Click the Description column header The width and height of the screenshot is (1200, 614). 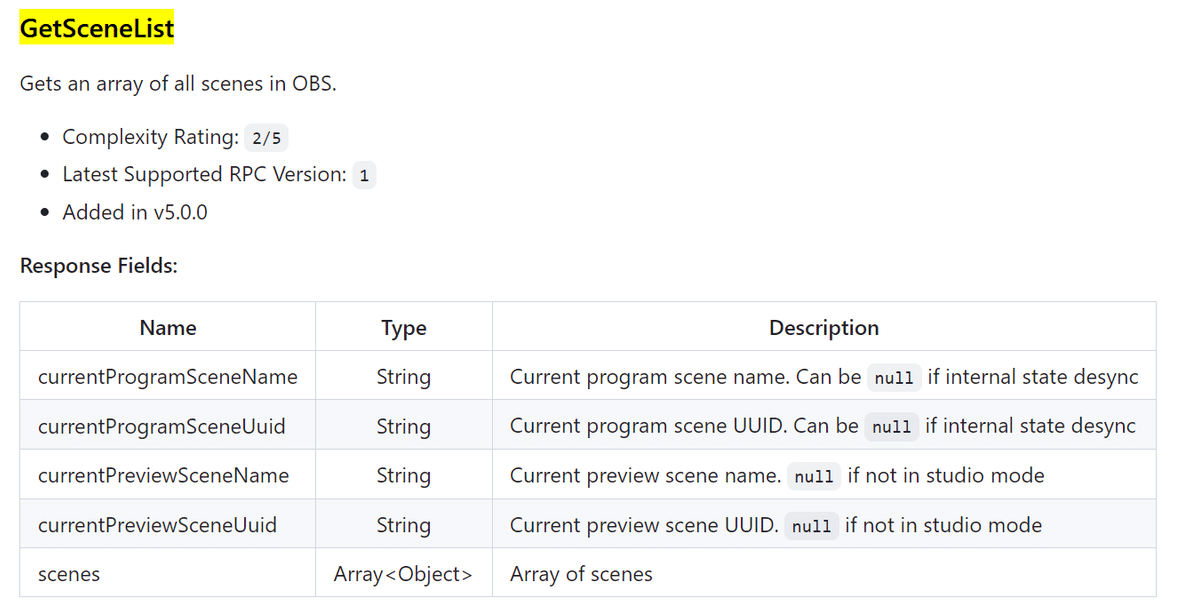(x=824, y=328)
